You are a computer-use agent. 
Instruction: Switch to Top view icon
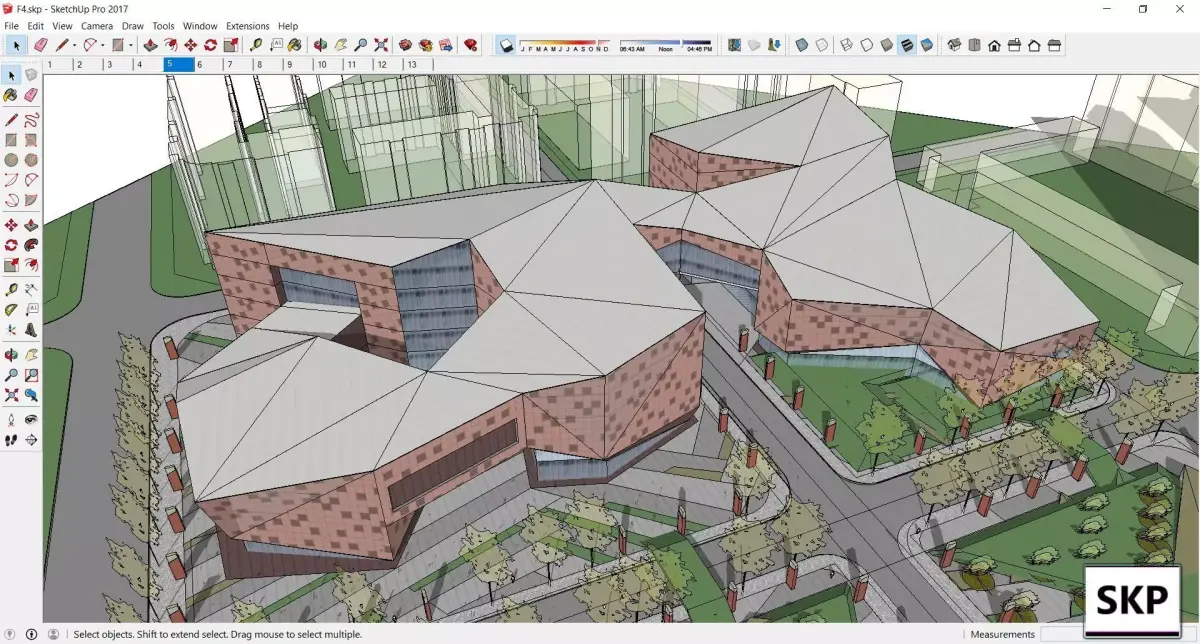974,45
